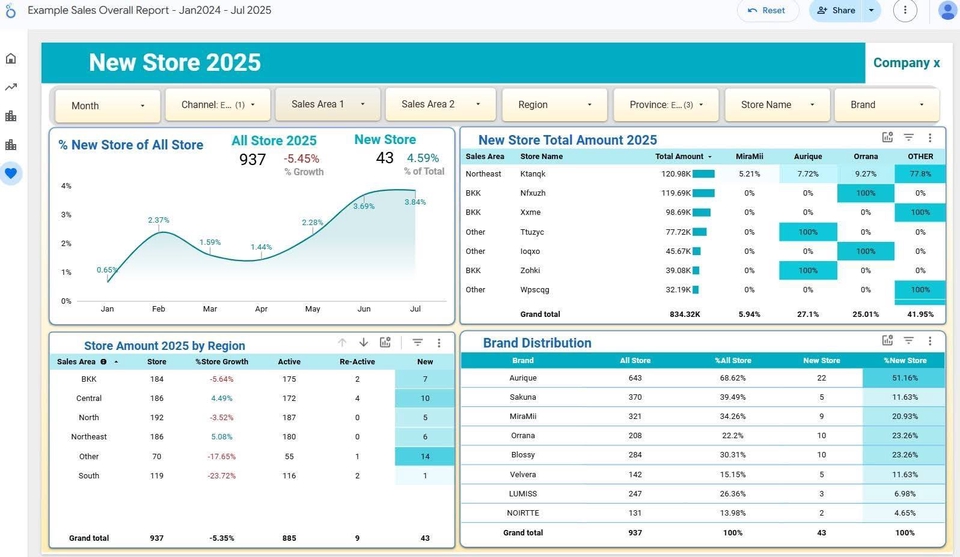Open the user account avatar
Viewport: 960px width, 557px height.
948,10
